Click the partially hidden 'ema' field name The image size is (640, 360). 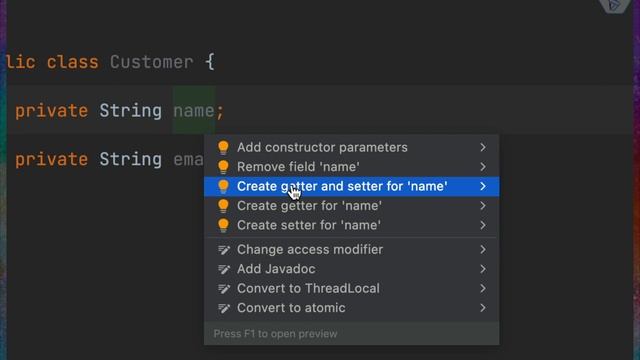(x=189, y=160)
